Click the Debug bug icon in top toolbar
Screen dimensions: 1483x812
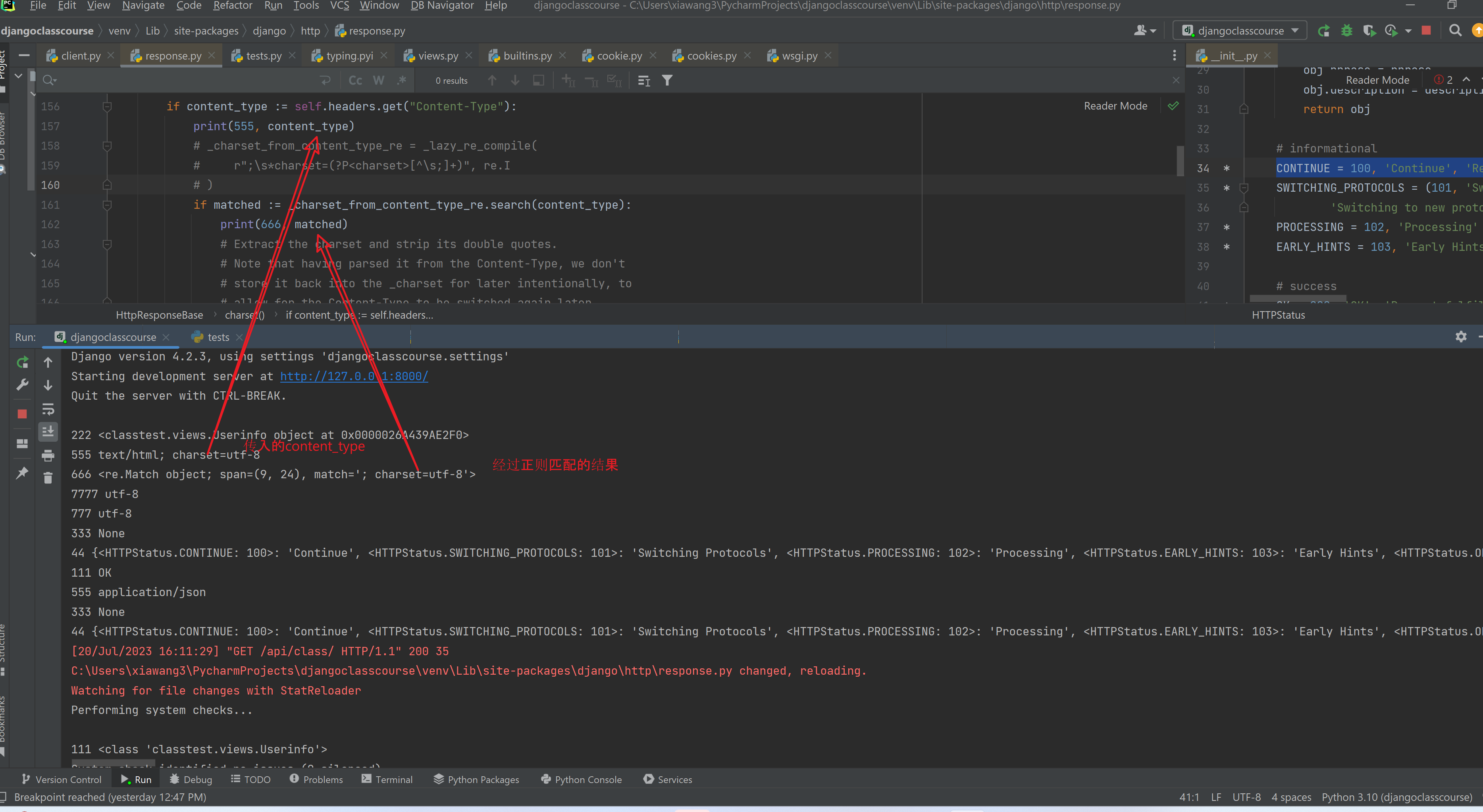[1346, 31]
